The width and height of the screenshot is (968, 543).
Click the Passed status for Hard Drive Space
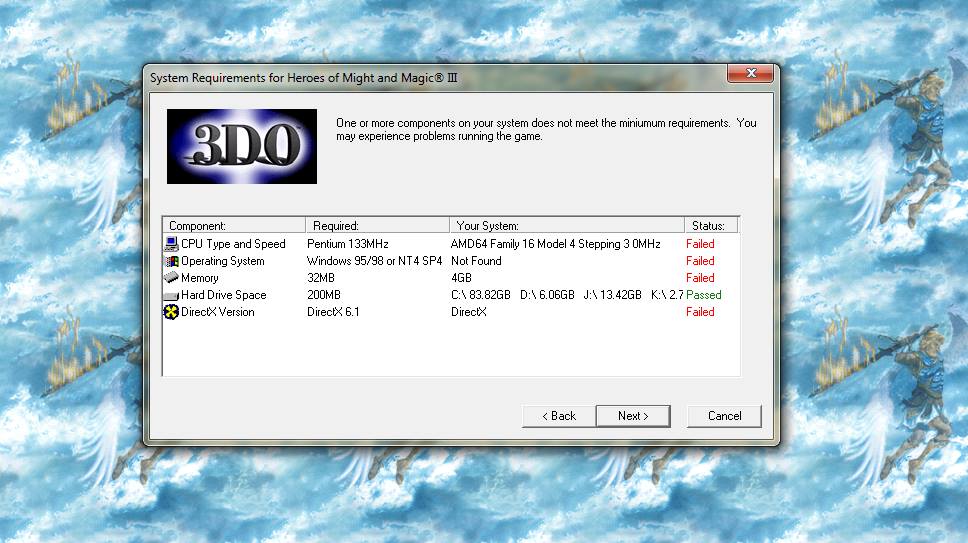[704, 295]
